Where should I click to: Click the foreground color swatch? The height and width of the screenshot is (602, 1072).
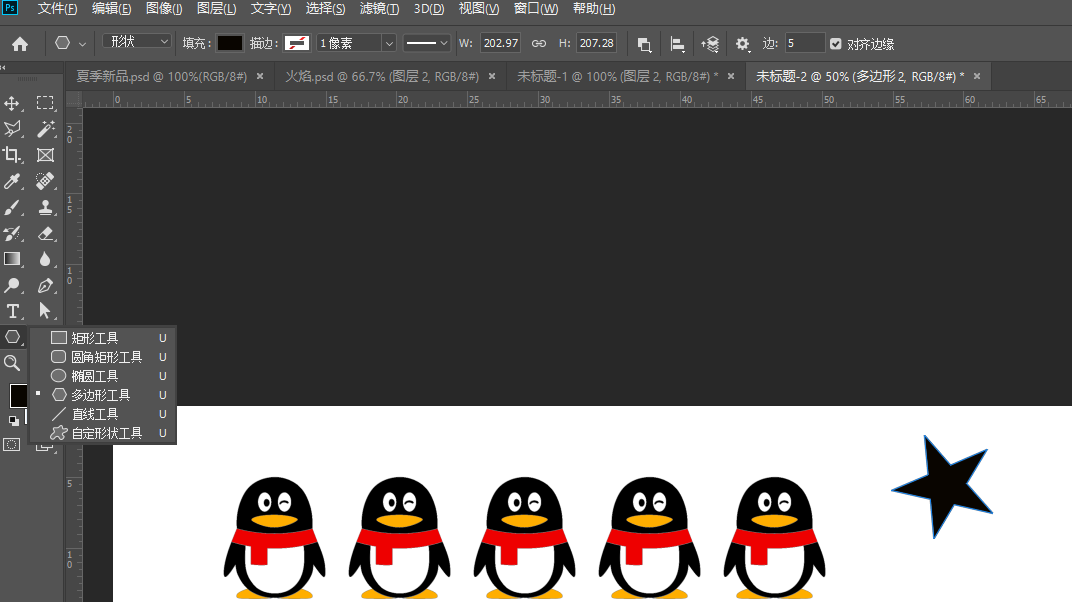(18, 395)
